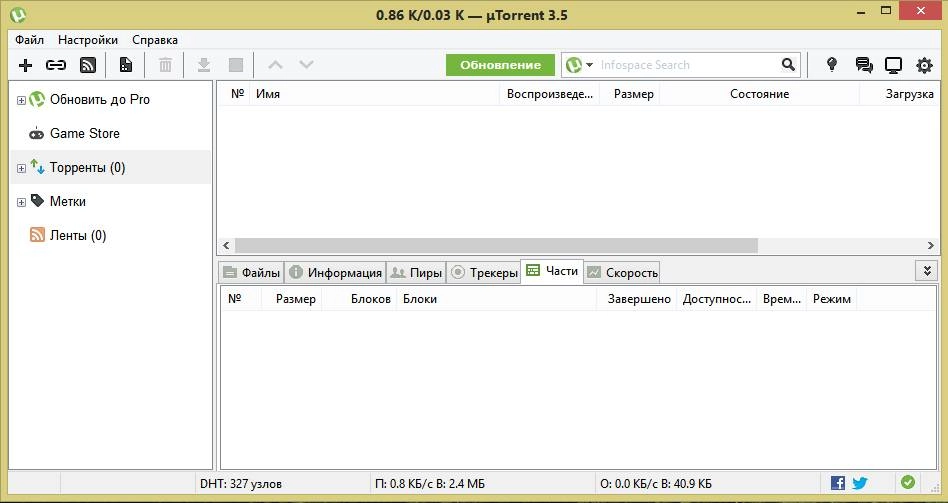
Task: Click into the Infospace Search field
Action: [686, 65]
